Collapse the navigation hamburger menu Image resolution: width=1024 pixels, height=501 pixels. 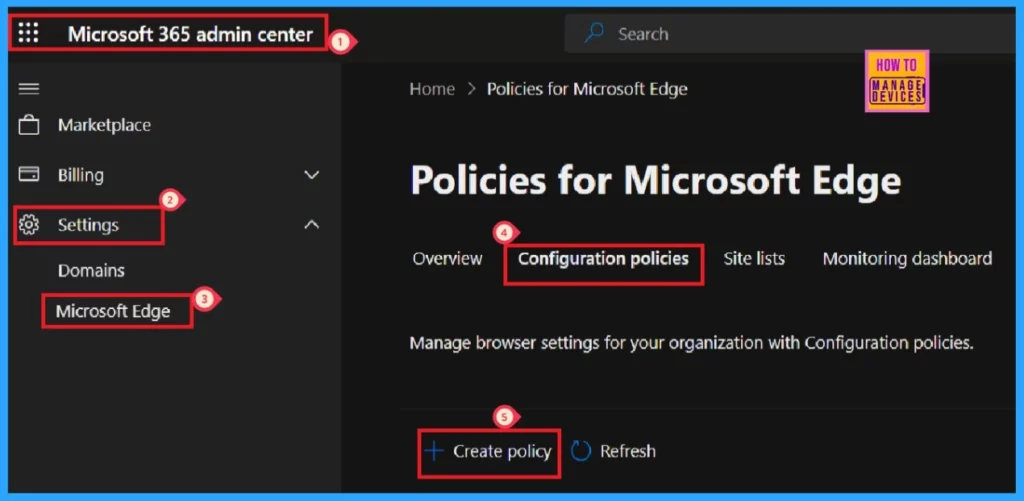coord(29,88)
